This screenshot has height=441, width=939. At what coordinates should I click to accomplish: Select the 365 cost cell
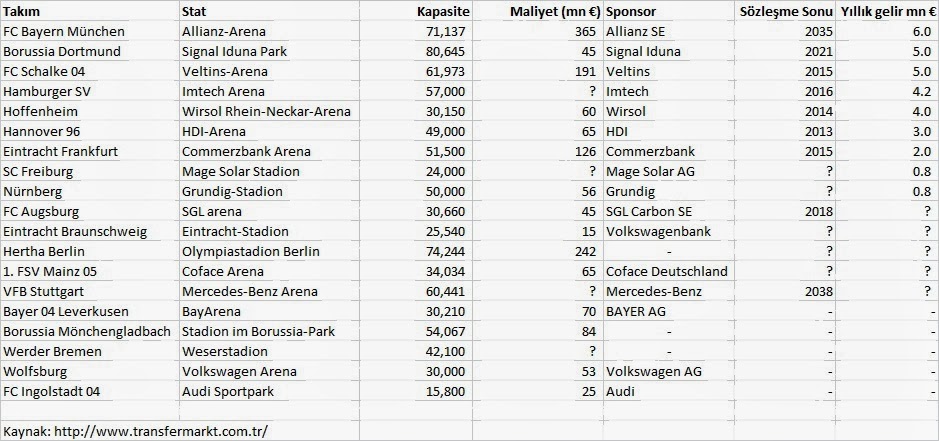click(538, 31)
